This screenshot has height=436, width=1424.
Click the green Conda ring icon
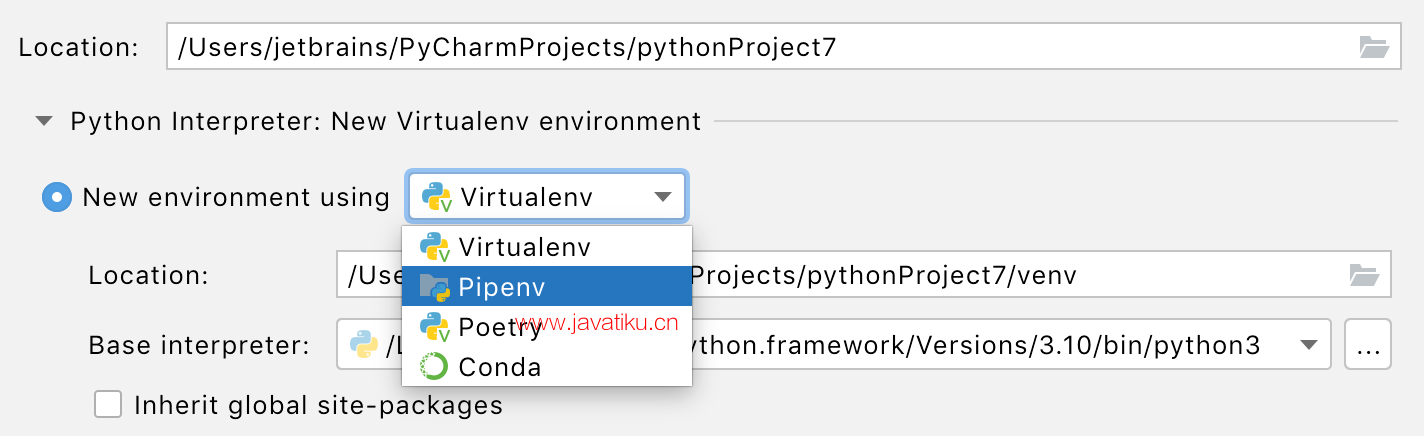pos(435,367)
